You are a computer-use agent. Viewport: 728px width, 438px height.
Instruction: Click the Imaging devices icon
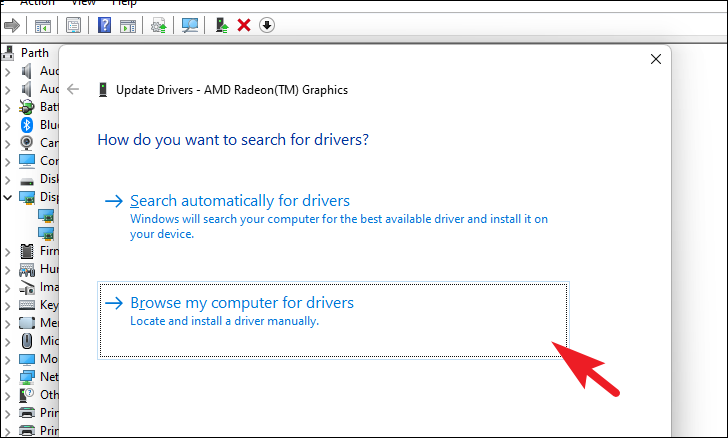click(x=27, y=288)
